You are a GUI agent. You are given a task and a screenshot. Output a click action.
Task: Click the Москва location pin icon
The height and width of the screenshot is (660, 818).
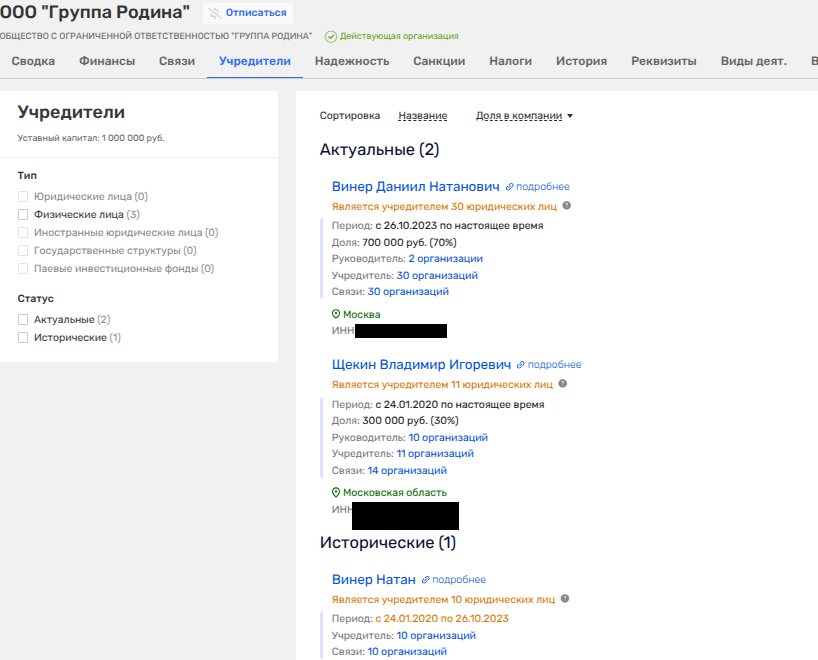337,314
